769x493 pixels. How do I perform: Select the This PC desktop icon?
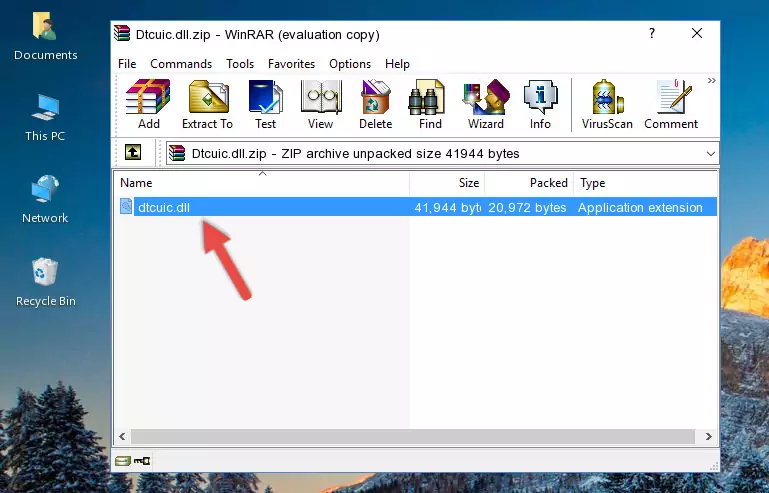[x=45, y=118]
